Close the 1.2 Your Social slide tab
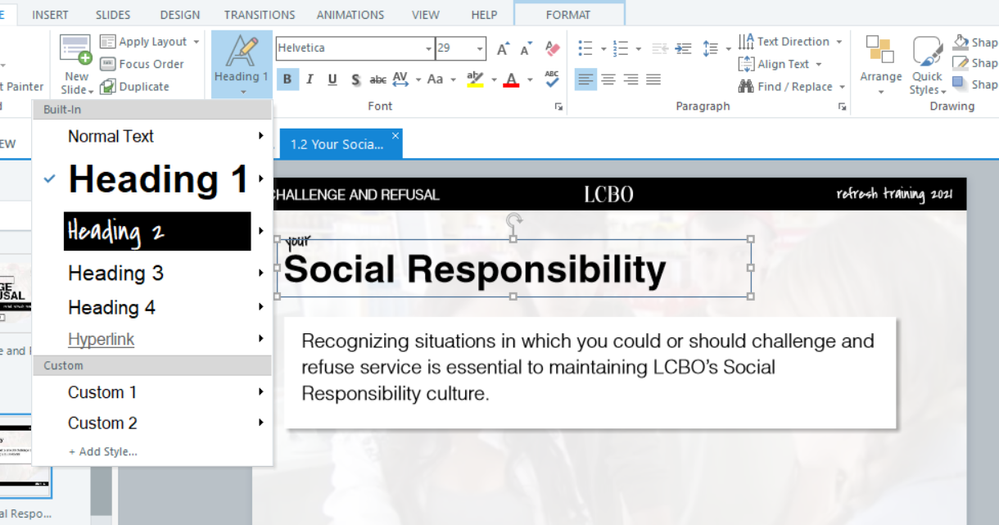 [x=395, y=136]
